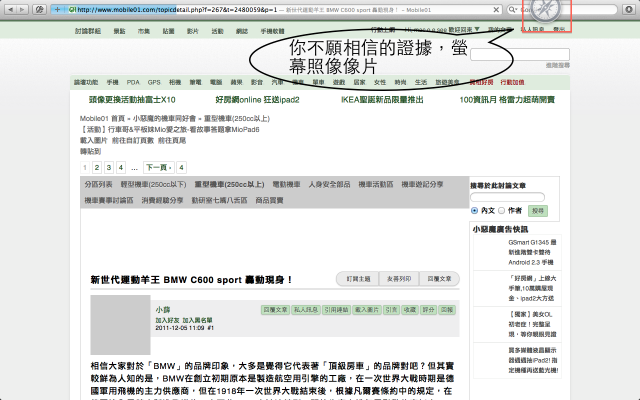Screen dimensions: 640x400
Task: Click the poster's gray avatar thumbnail
Action: pyautogui.click(x=120, y=324)
